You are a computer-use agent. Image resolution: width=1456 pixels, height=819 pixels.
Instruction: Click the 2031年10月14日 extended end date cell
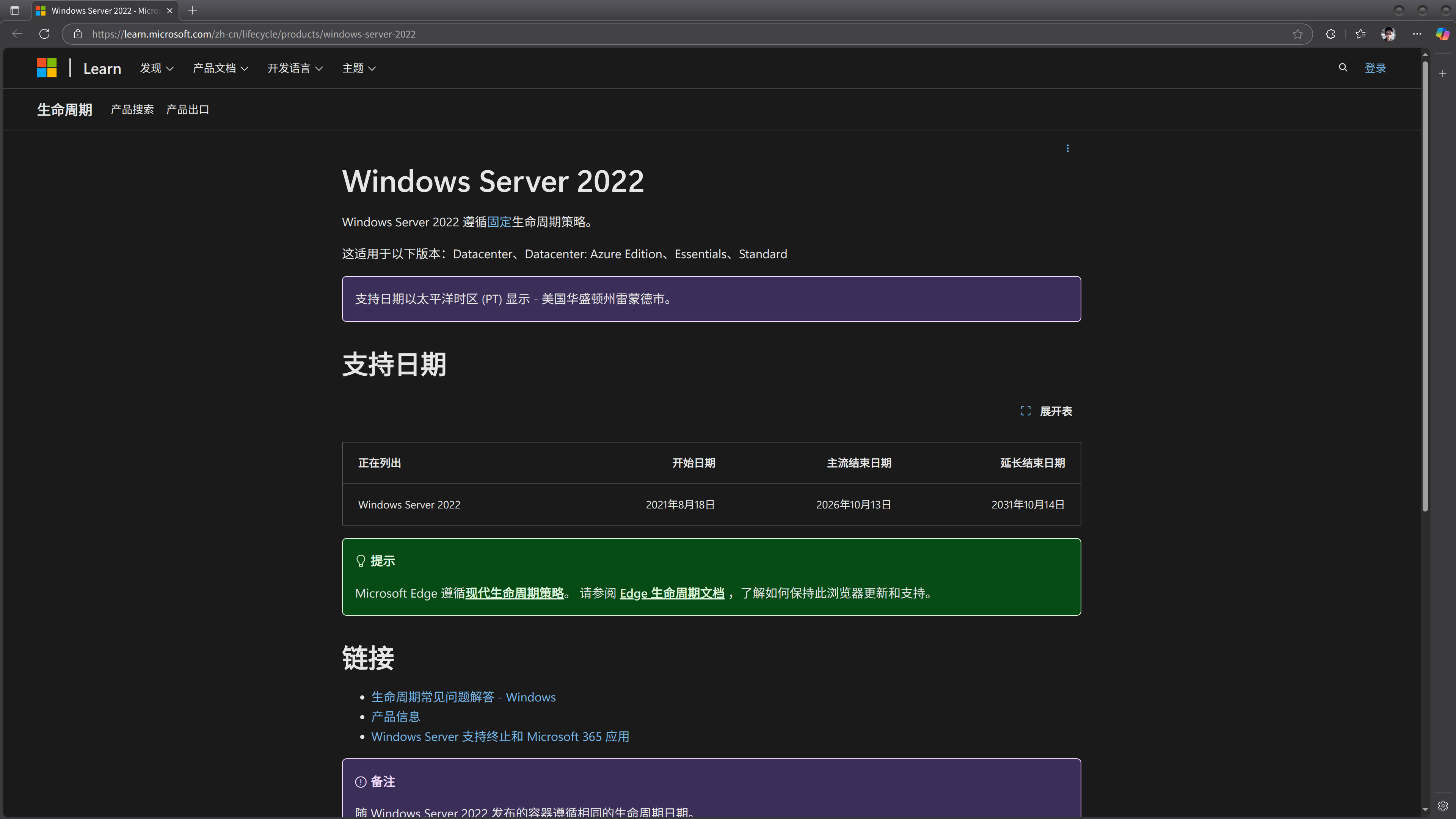coord(1028,505)
